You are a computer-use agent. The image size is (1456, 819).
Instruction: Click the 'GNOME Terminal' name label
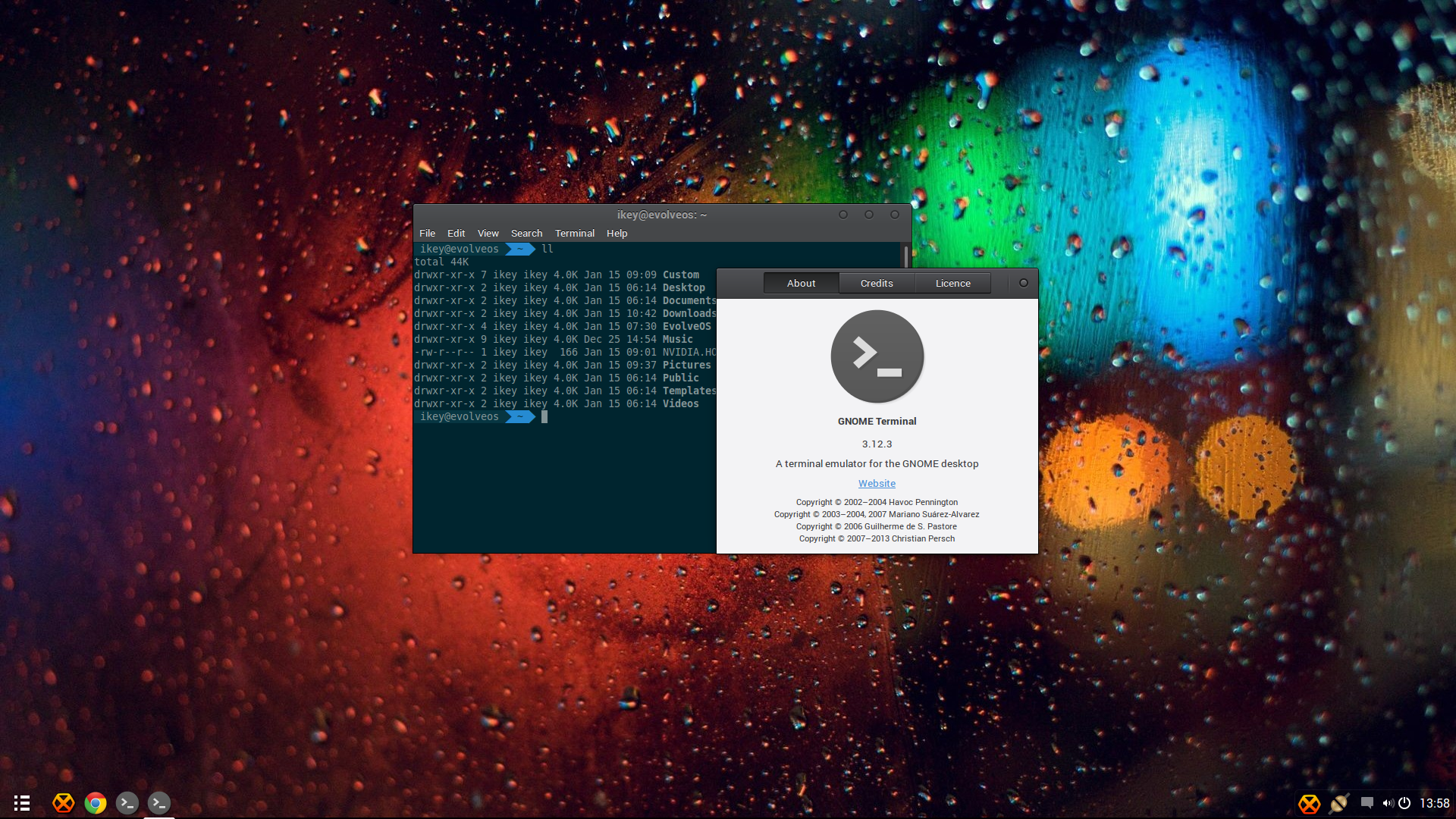(x=877, y=422)
